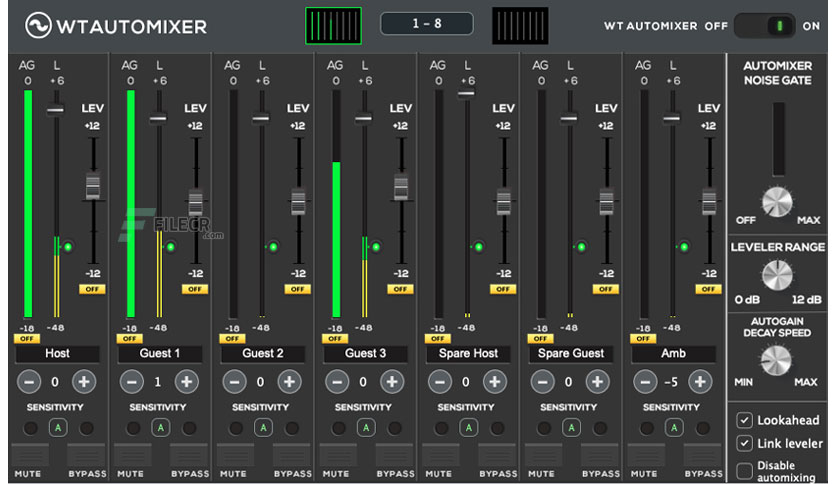The image size is (836, 484).
Task: Click the Guest 1 channel name field
Action: 160,353
